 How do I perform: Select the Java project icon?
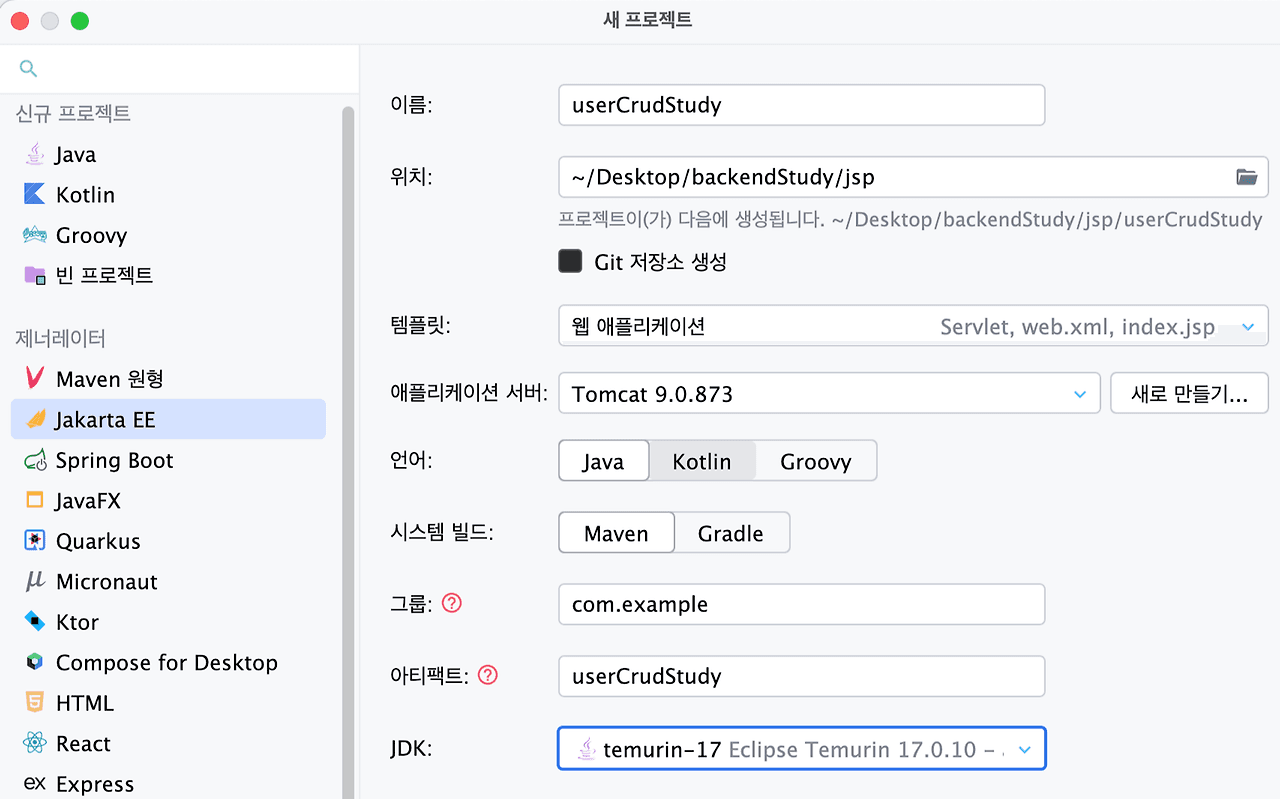point(35,154)
